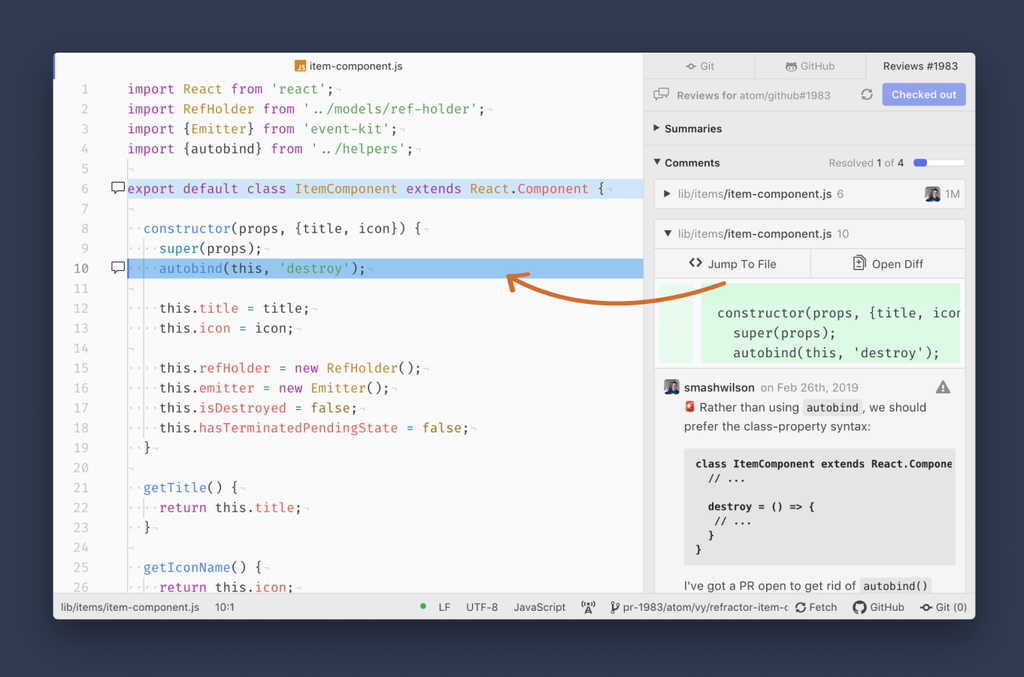Open Diff for the reviewed file

point(886,263)
